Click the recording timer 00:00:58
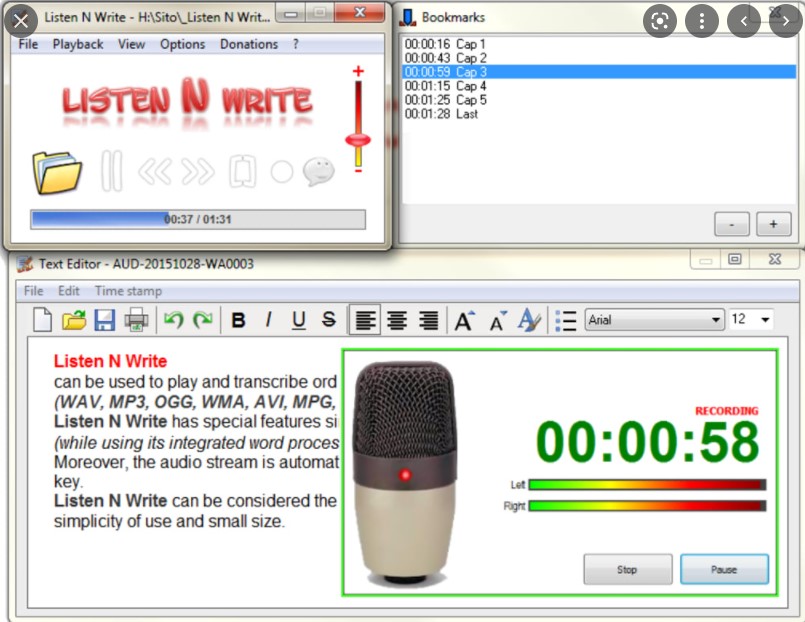The height and width of the screenshot is (622, 805). tap(647, 442)
